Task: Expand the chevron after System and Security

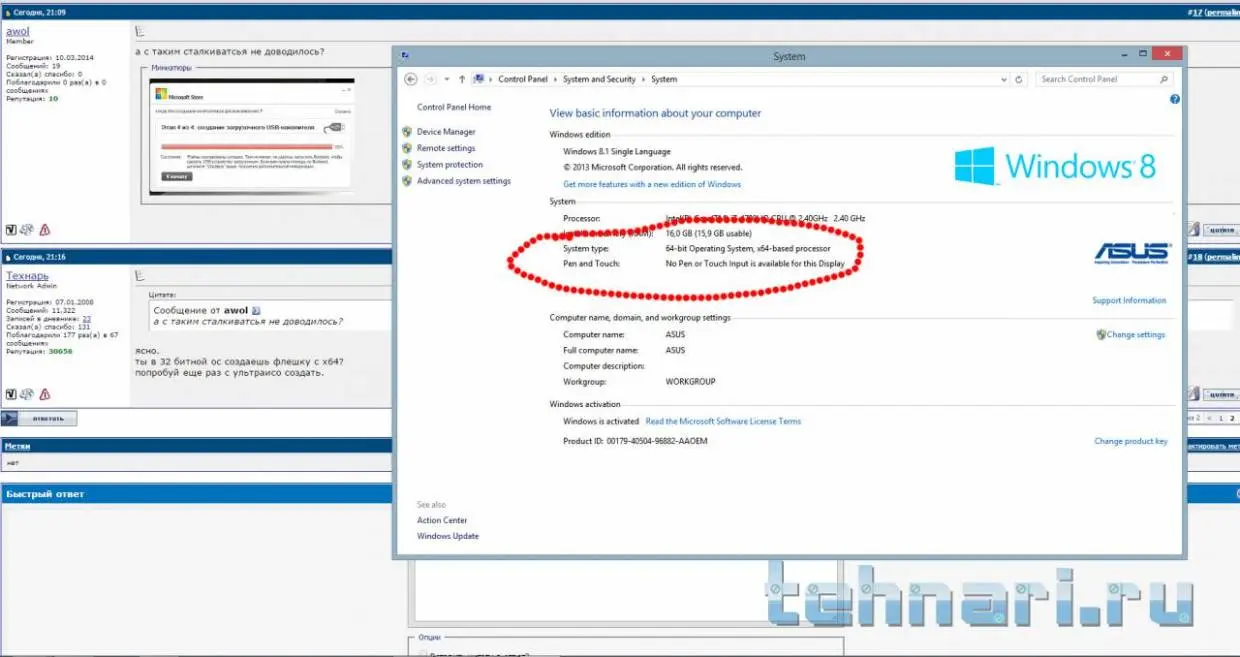Action: coord(643,79)
